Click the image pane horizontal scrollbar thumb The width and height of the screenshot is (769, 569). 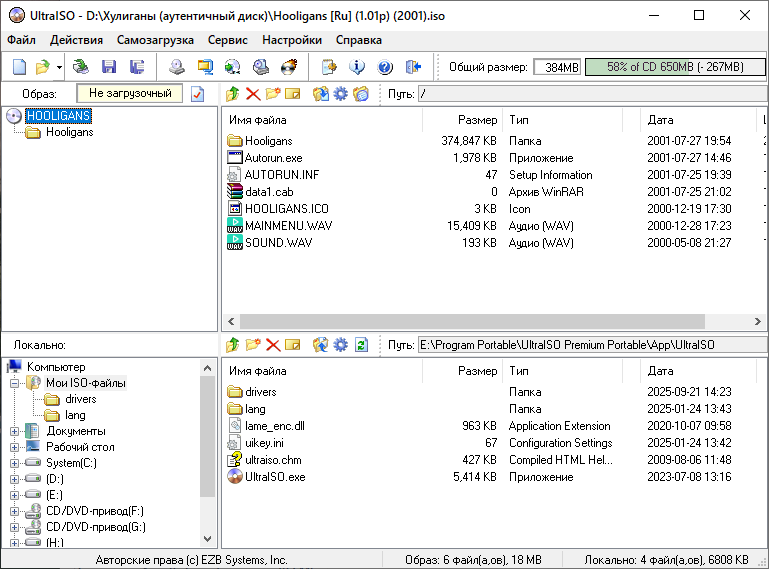coord(472,321)
